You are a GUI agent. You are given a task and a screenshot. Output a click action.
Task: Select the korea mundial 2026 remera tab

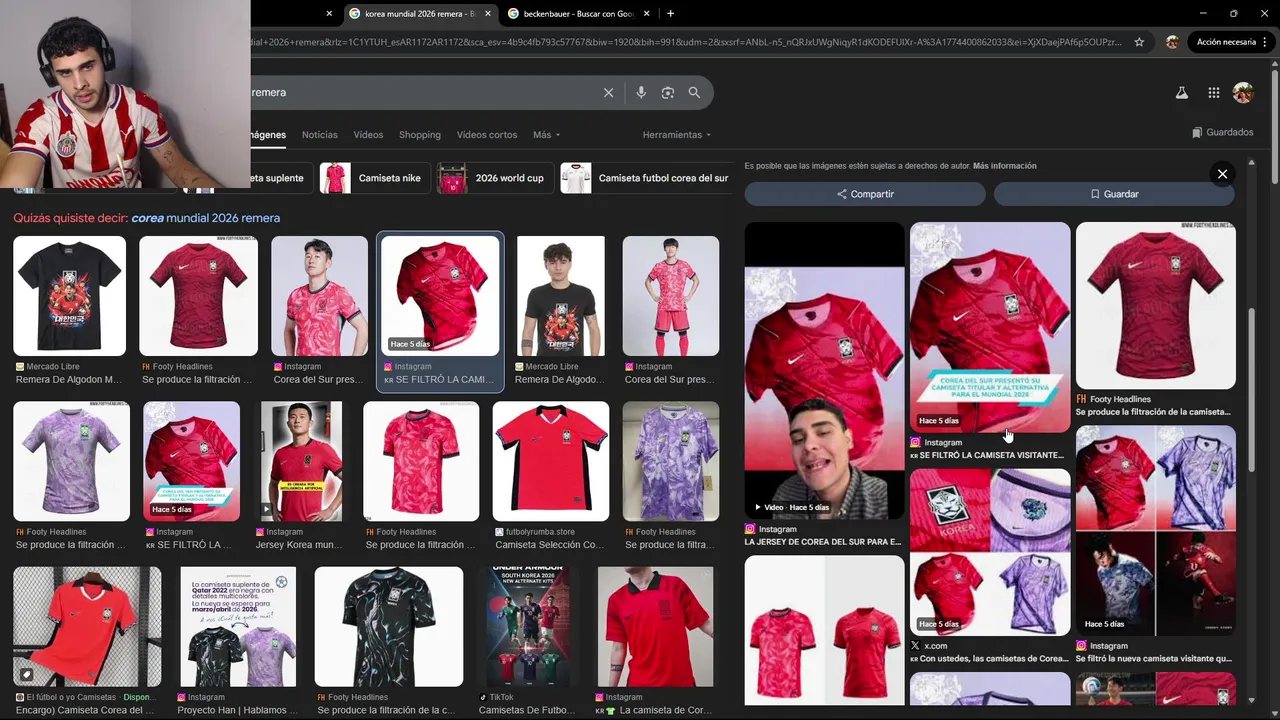421,14
